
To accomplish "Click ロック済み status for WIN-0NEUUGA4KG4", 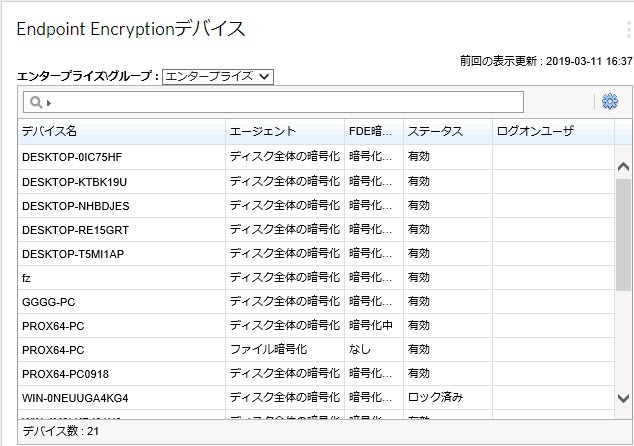I will (x=435, y=397).
